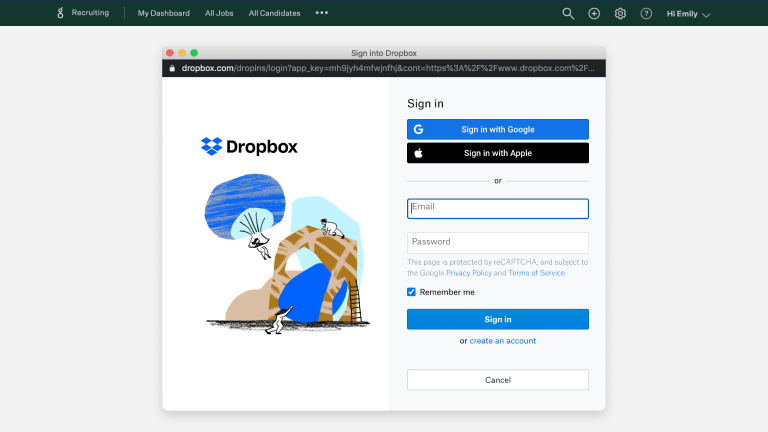768x432 pixels.
Task: Click the blue Sign in button
Action: [497, 319]
